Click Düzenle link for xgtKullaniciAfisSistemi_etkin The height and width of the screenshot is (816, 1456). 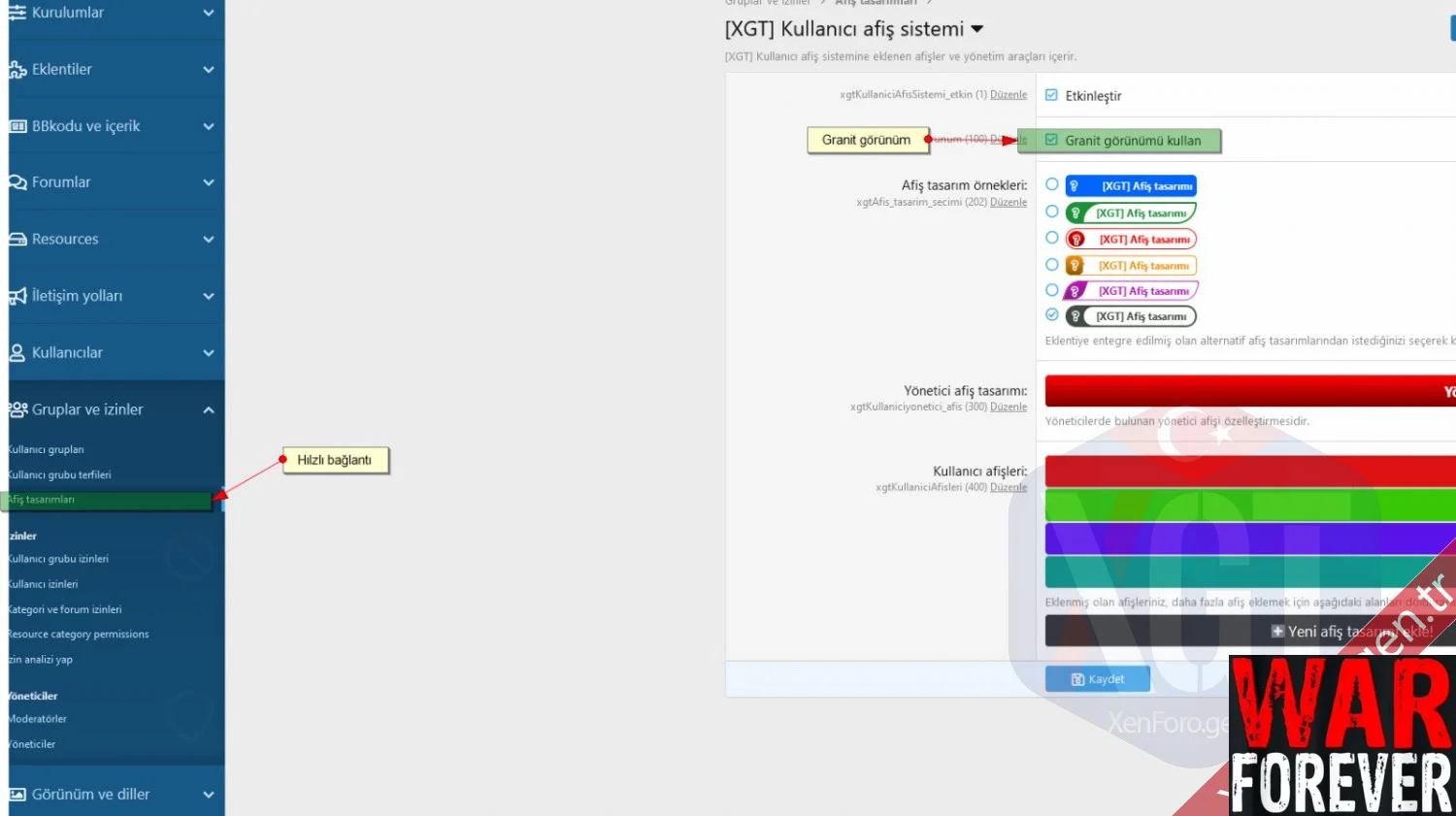(1009, 95)
